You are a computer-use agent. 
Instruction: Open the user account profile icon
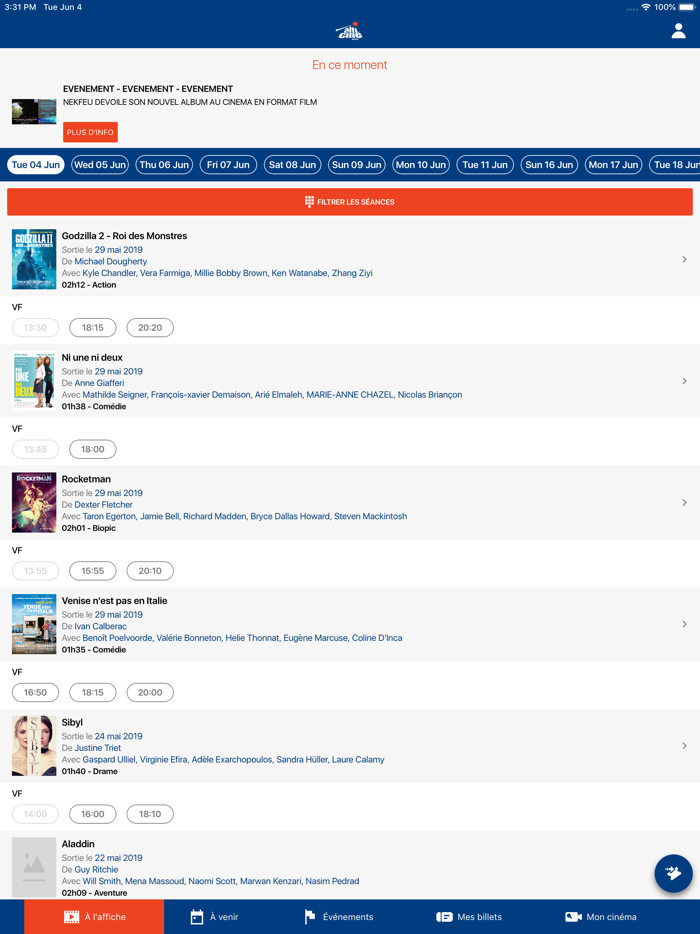[x=678, y=31]
